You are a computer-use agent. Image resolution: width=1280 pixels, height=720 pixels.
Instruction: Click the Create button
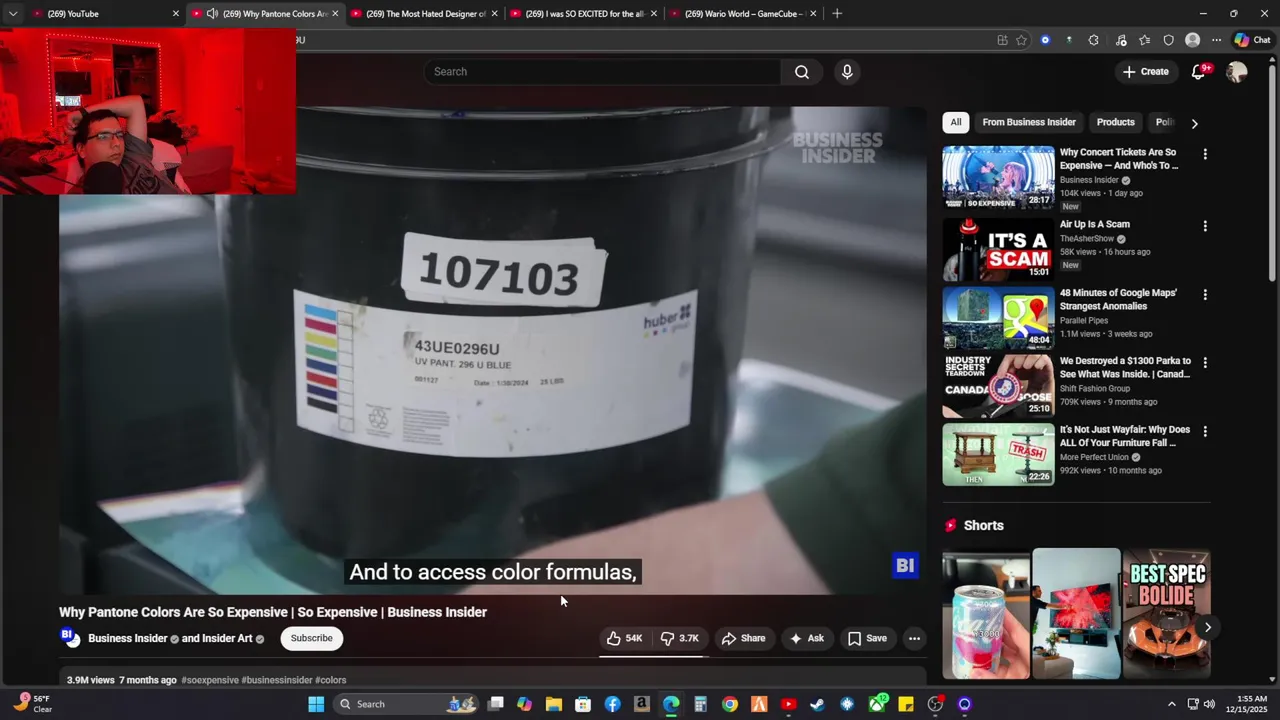pyautogui.click(x=1145, y=72)
